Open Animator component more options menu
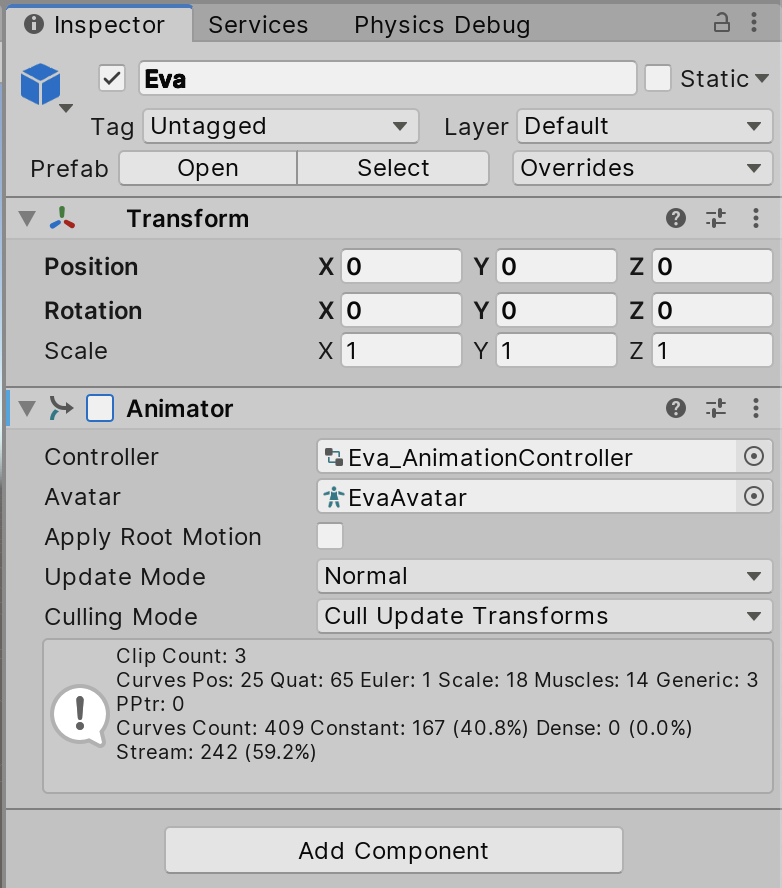Viewport: 782px width, 888px height. tap(756, 408)
